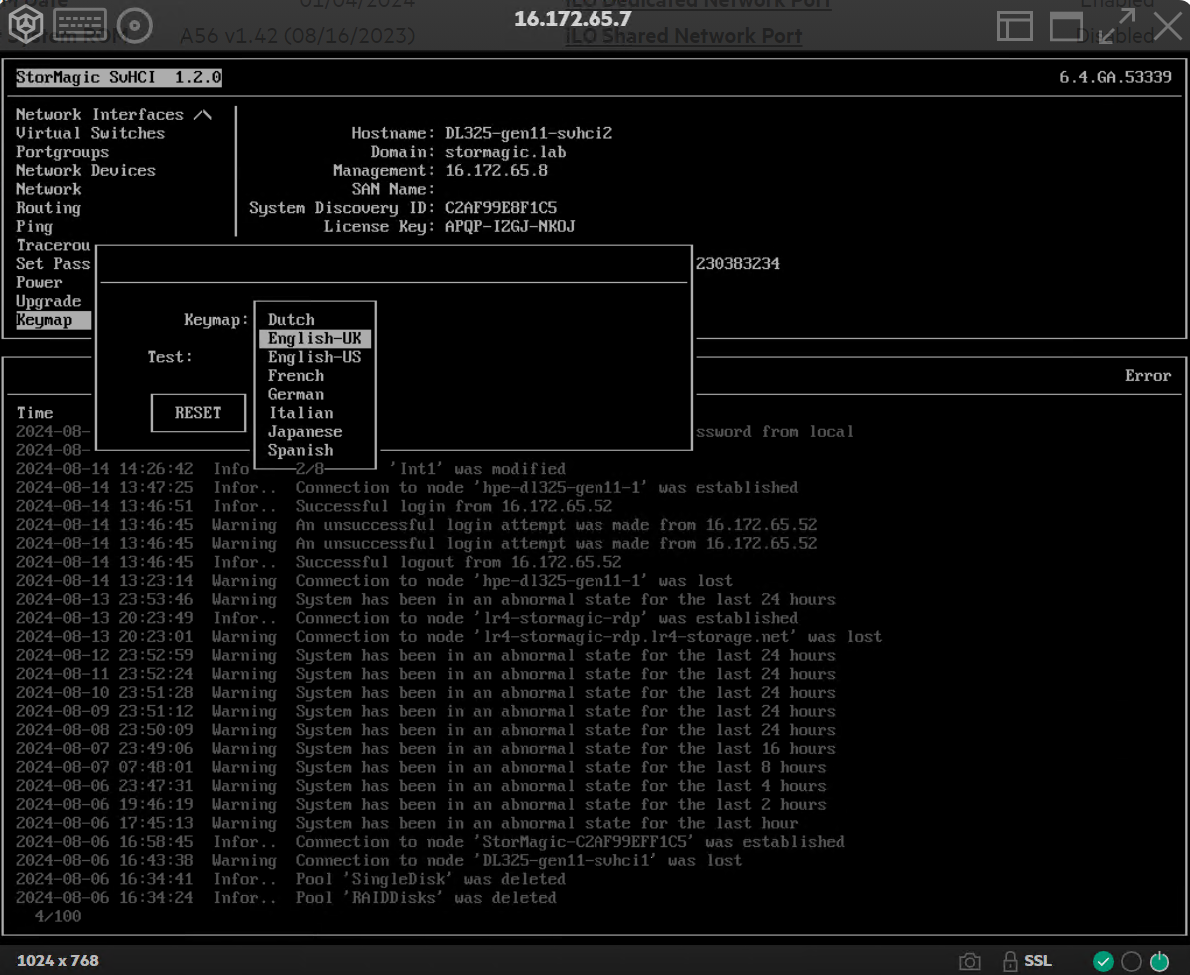1190x975 pixels.
Task: Open Network Devices menu entry
Action: click(86, 171)
